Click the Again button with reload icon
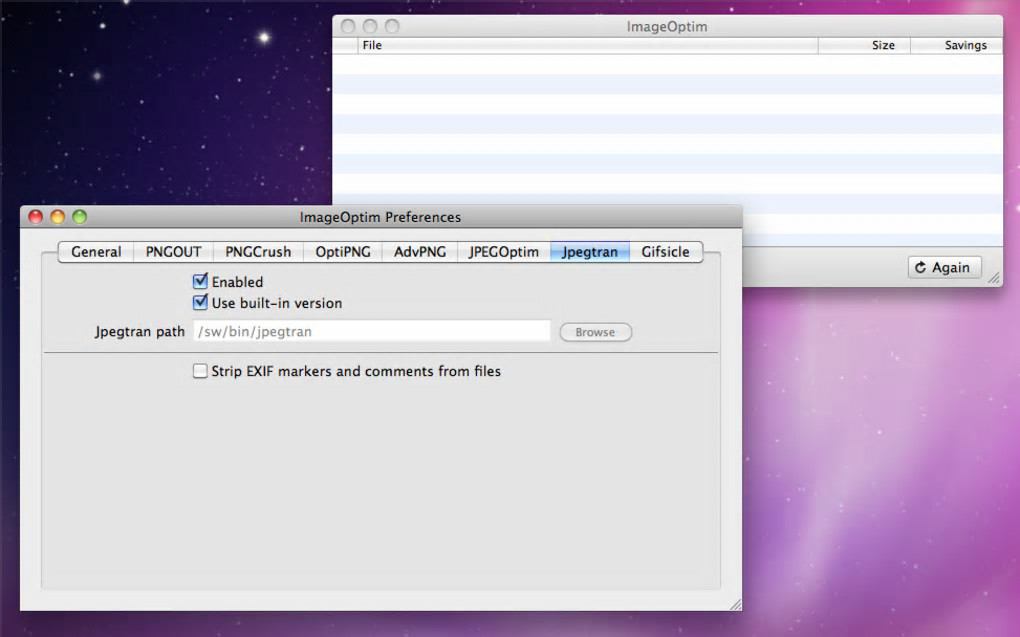 tap(944, 267)
